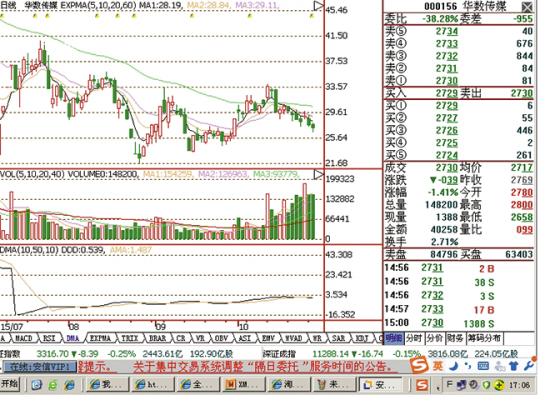Click the taskbar clock 17:06
Viewport: 550px width, 412px height.
pos(519,385)
